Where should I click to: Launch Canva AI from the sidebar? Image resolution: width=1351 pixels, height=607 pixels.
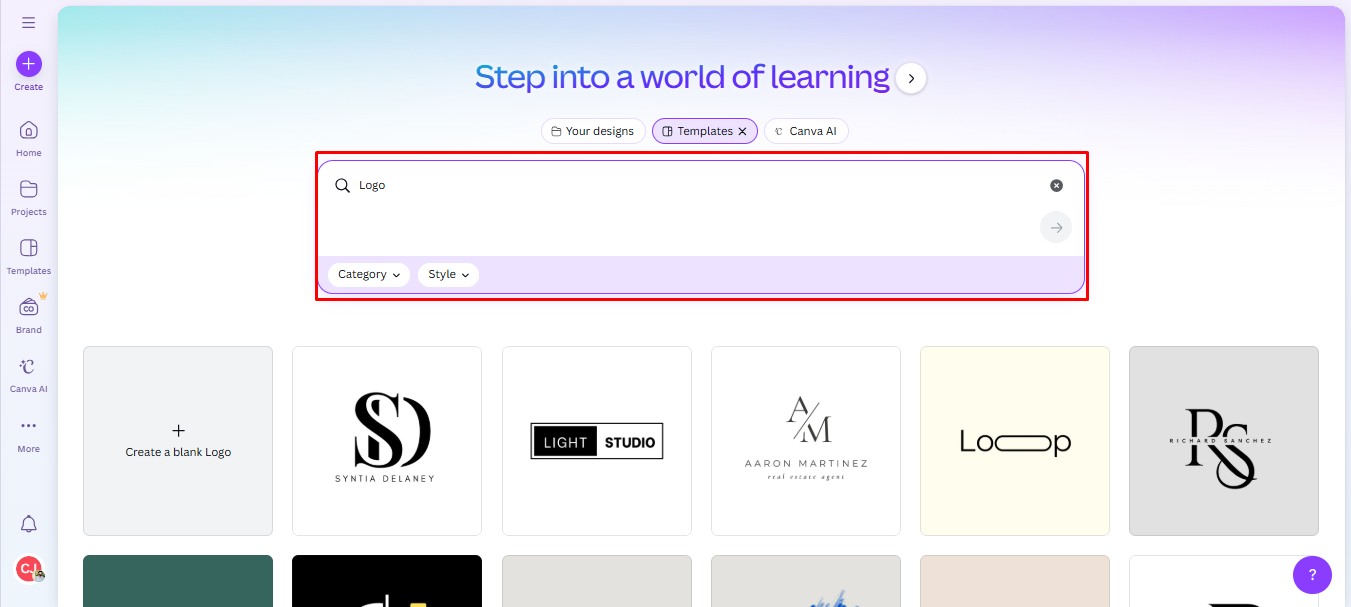(x=28, y=373)
